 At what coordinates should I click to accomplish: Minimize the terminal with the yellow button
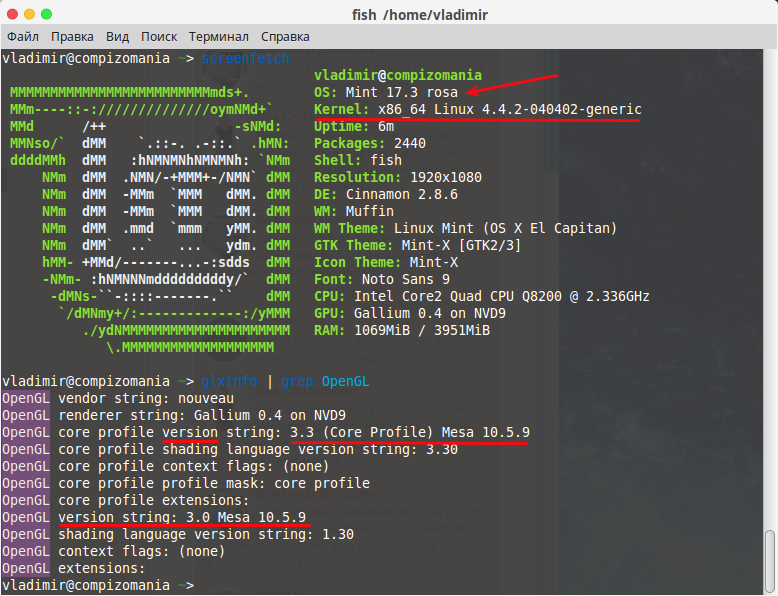pyautogui.click(x=29, y=14)
